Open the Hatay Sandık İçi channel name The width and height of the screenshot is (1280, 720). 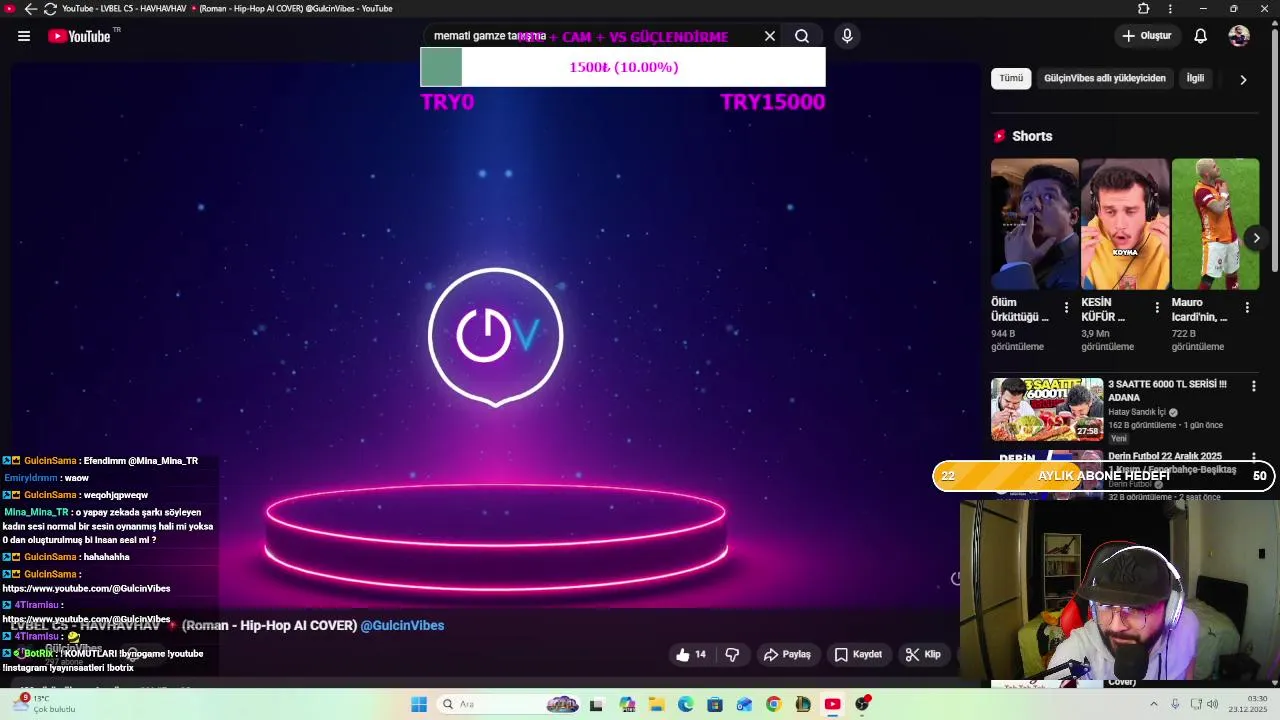point(1137,412)
